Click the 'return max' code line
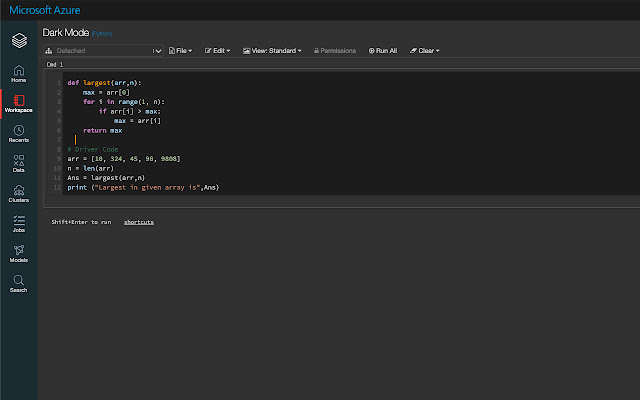The height and width of the screenshot is (400, 640). pyautogui.click(x=102, y=131)
